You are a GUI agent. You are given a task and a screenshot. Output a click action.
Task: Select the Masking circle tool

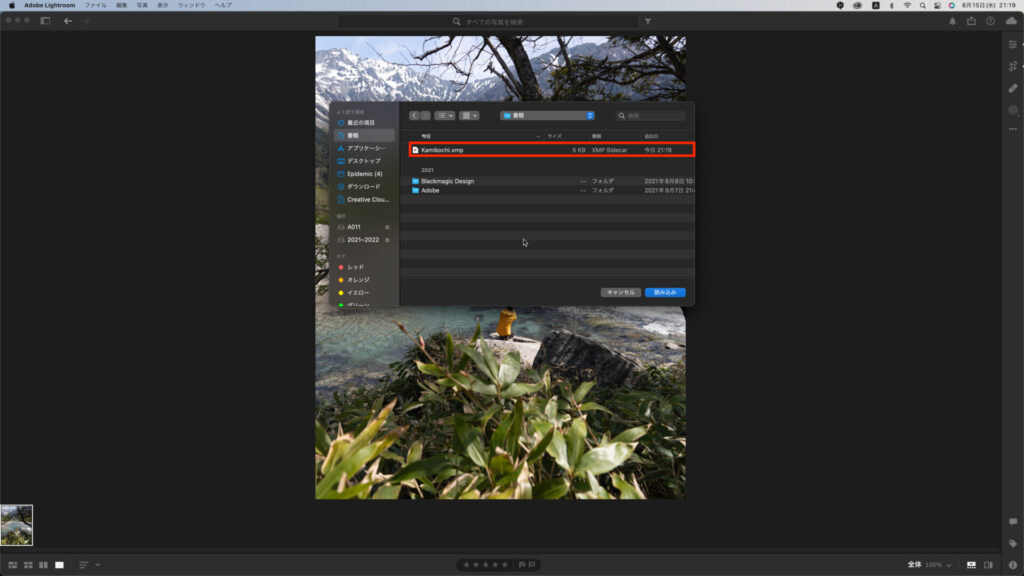click(x=1012, y=110)
